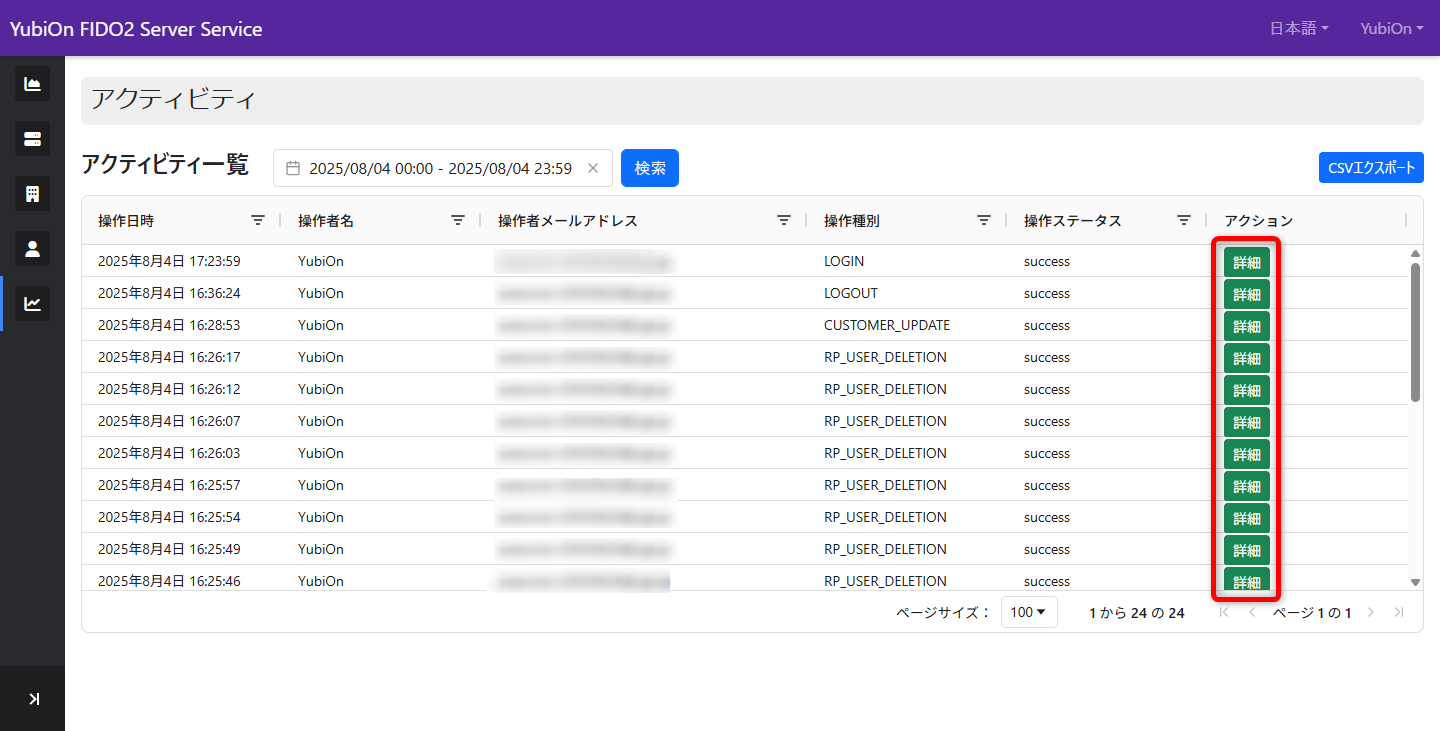Go to first page pagination icon
Image resolution: width=1440 pixels, height=731 pixels.
(x=1224, y=612)
